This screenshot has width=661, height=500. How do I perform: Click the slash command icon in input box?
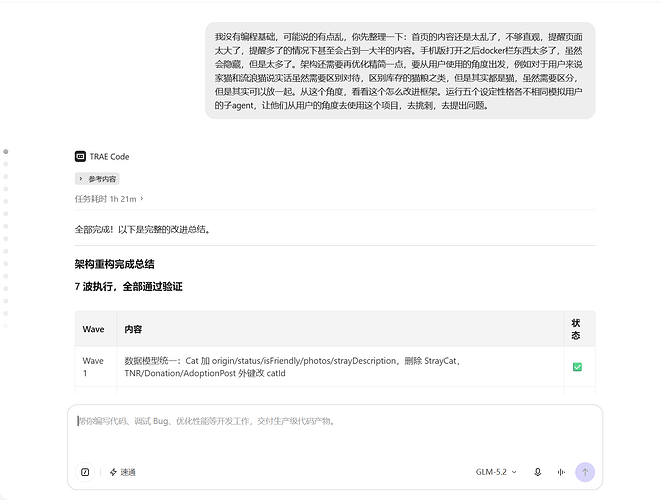pyautogui.click(x=85, y=472)
